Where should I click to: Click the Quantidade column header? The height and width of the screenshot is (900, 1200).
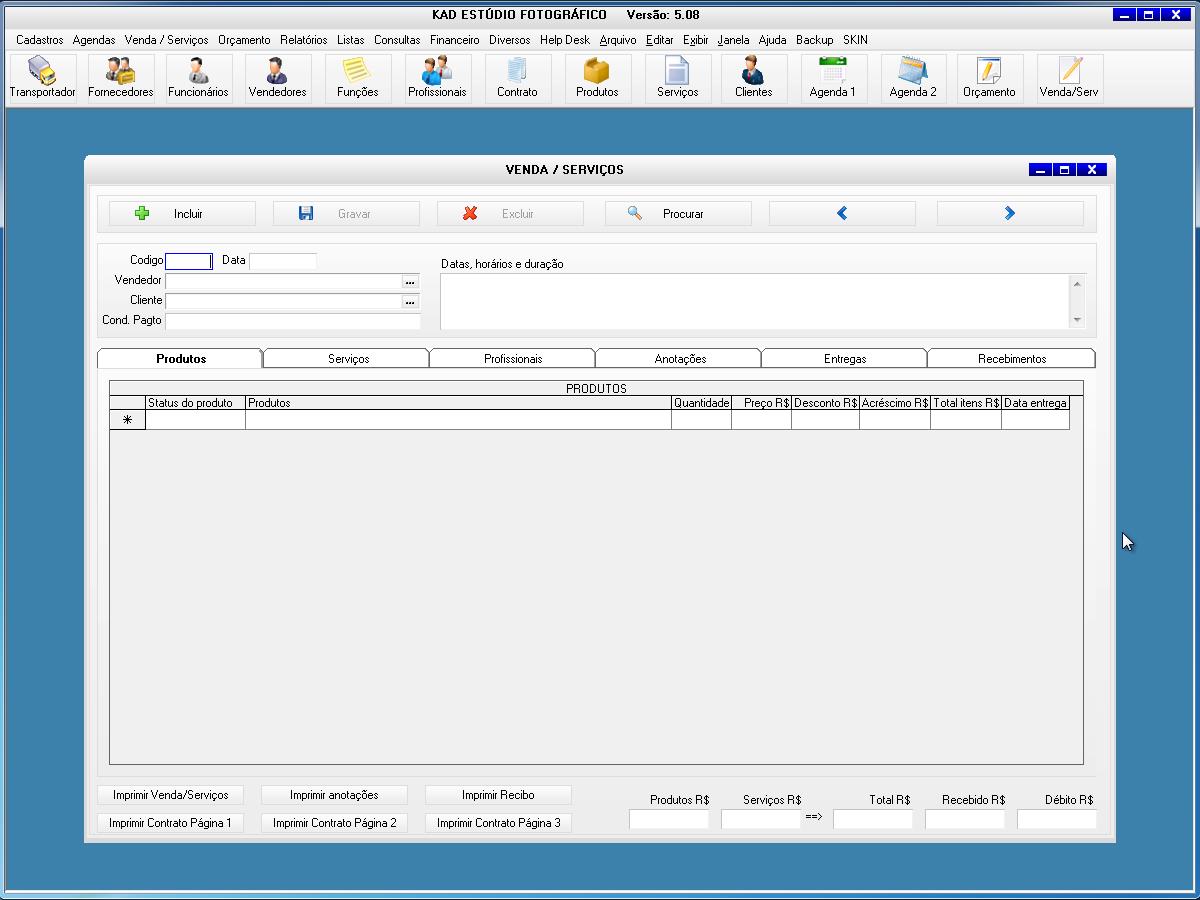pyautogui.click(x=702, y=403)
